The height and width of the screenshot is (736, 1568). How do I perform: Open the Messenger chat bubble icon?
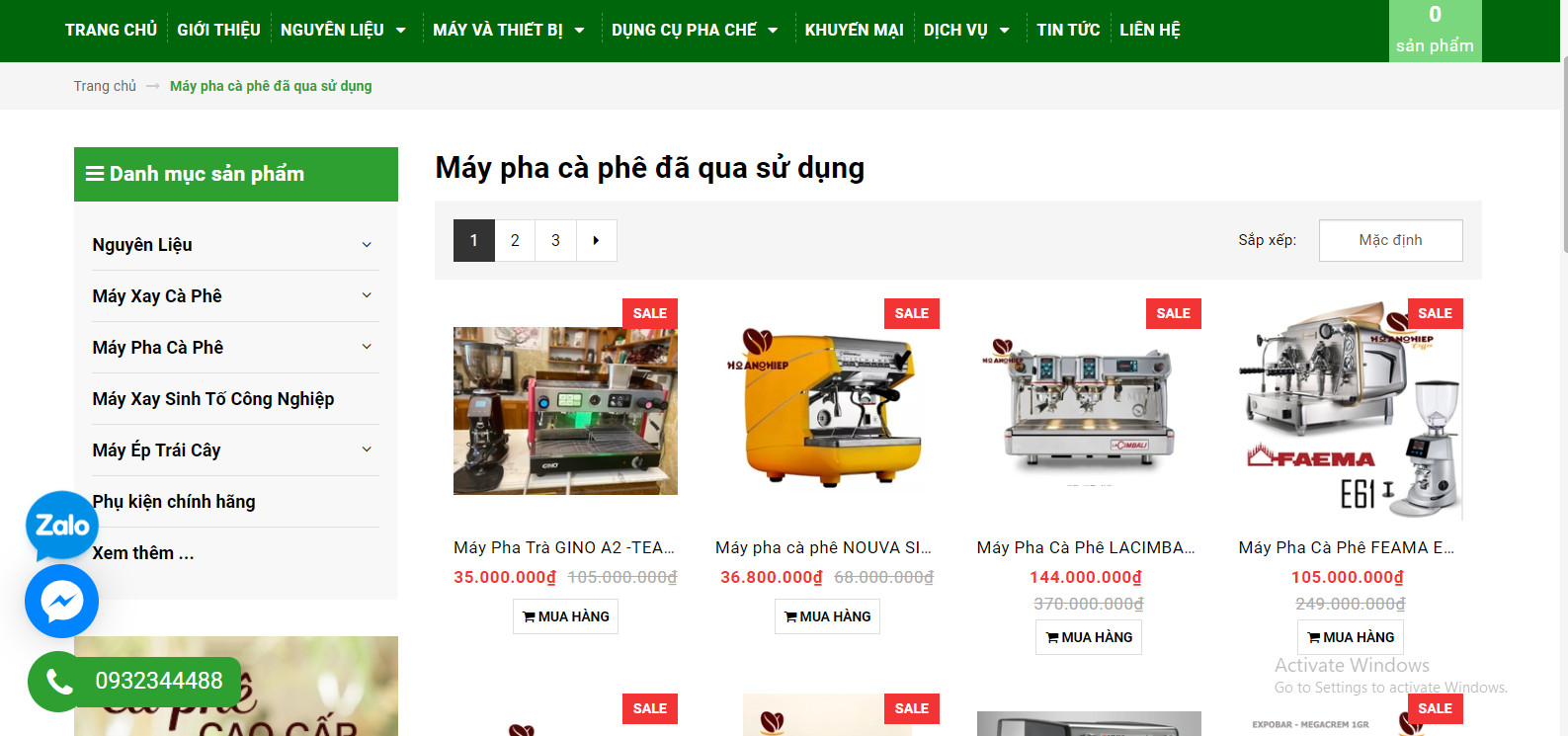pos(61,601)
